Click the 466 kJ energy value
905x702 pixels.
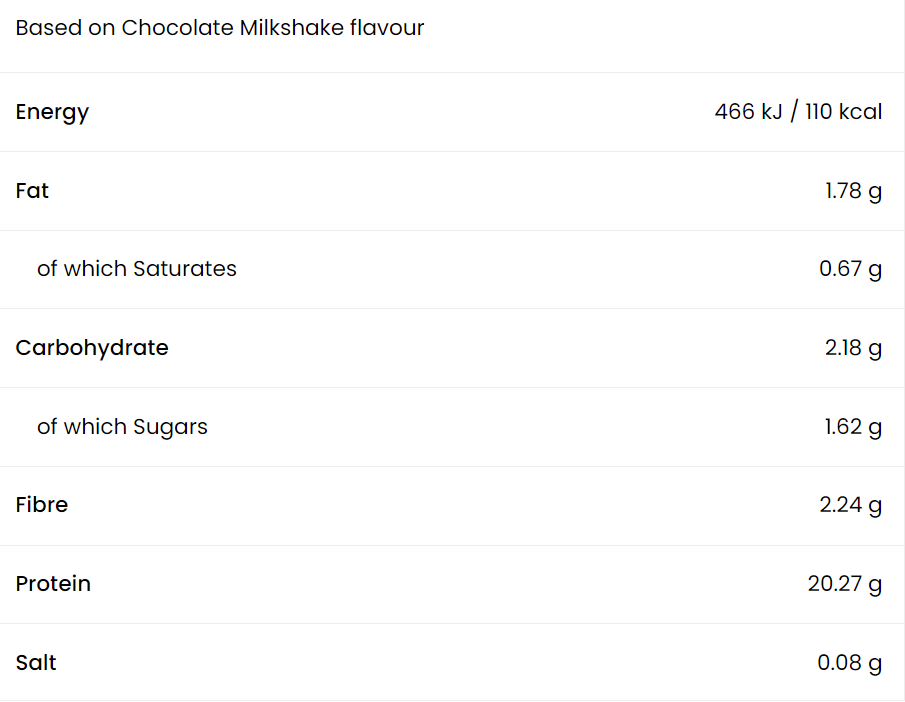(748, 112)
